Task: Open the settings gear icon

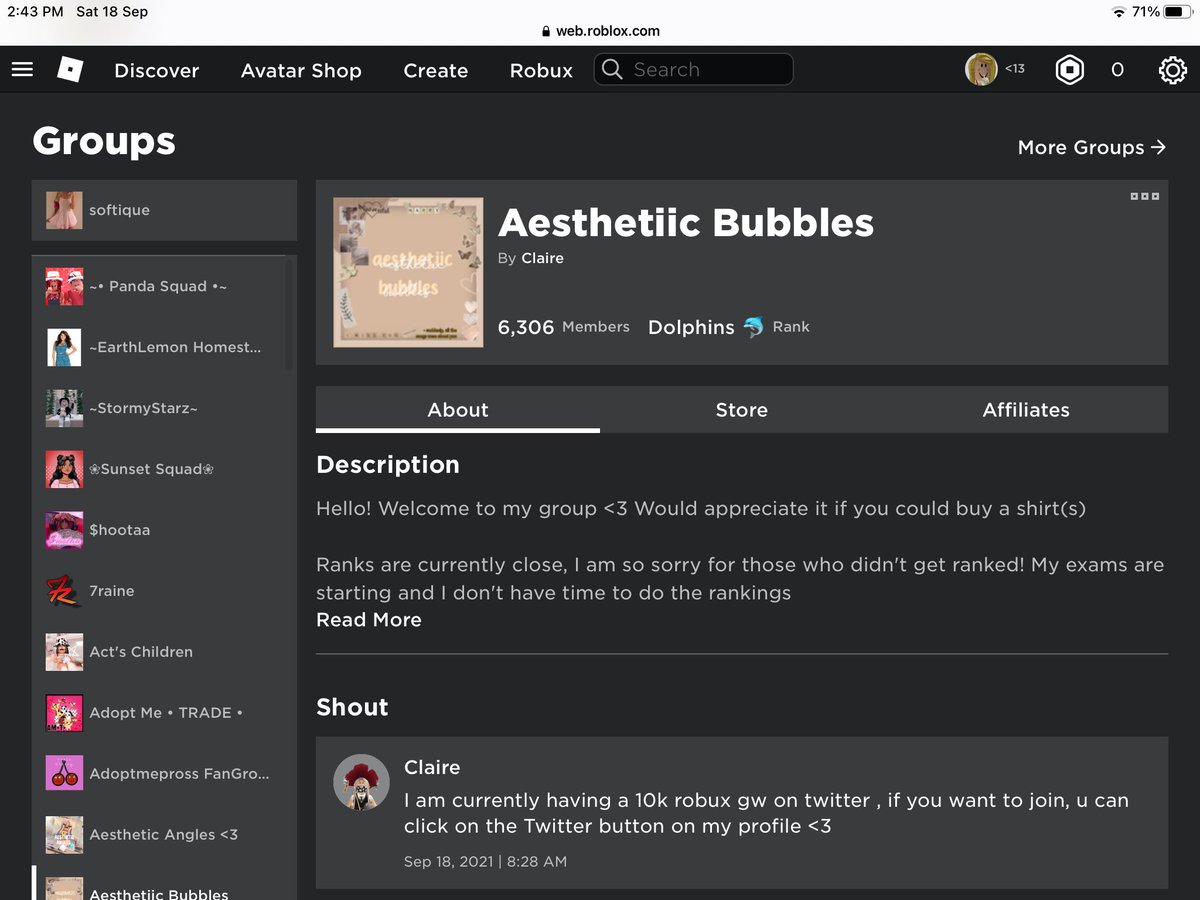Action: point(1172,70)
